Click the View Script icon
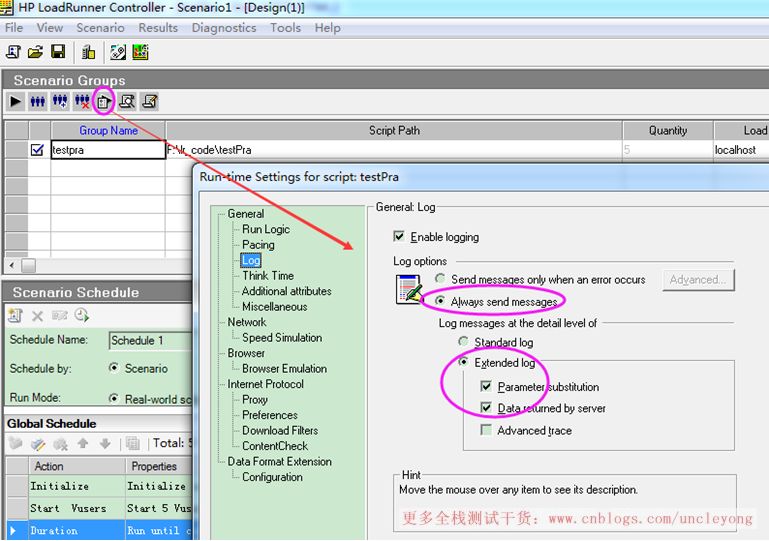Viewport: 769px width, 541px height. [x=150, y=102]
